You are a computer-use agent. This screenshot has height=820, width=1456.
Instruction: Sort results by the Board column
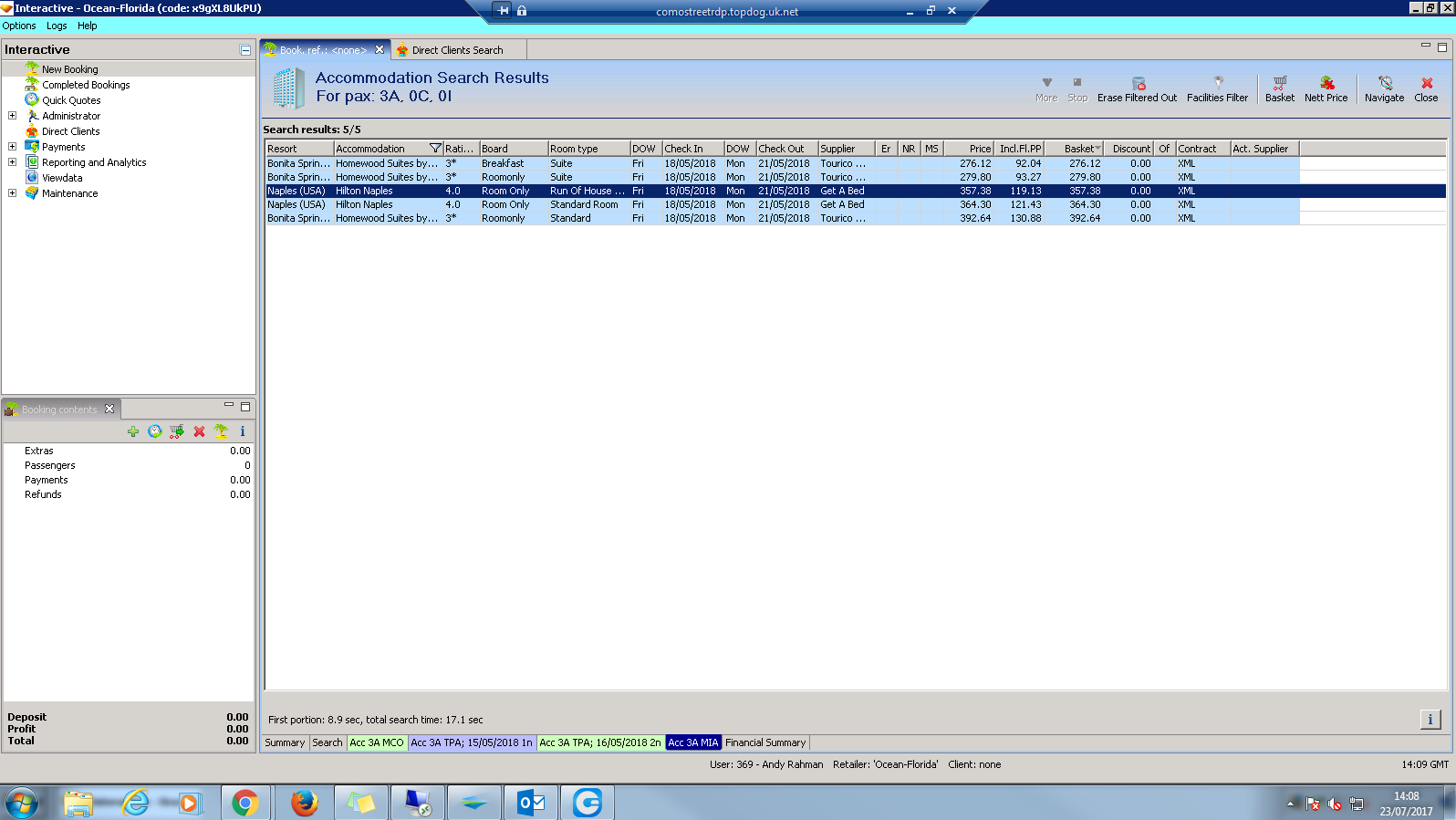pos(514,149)
